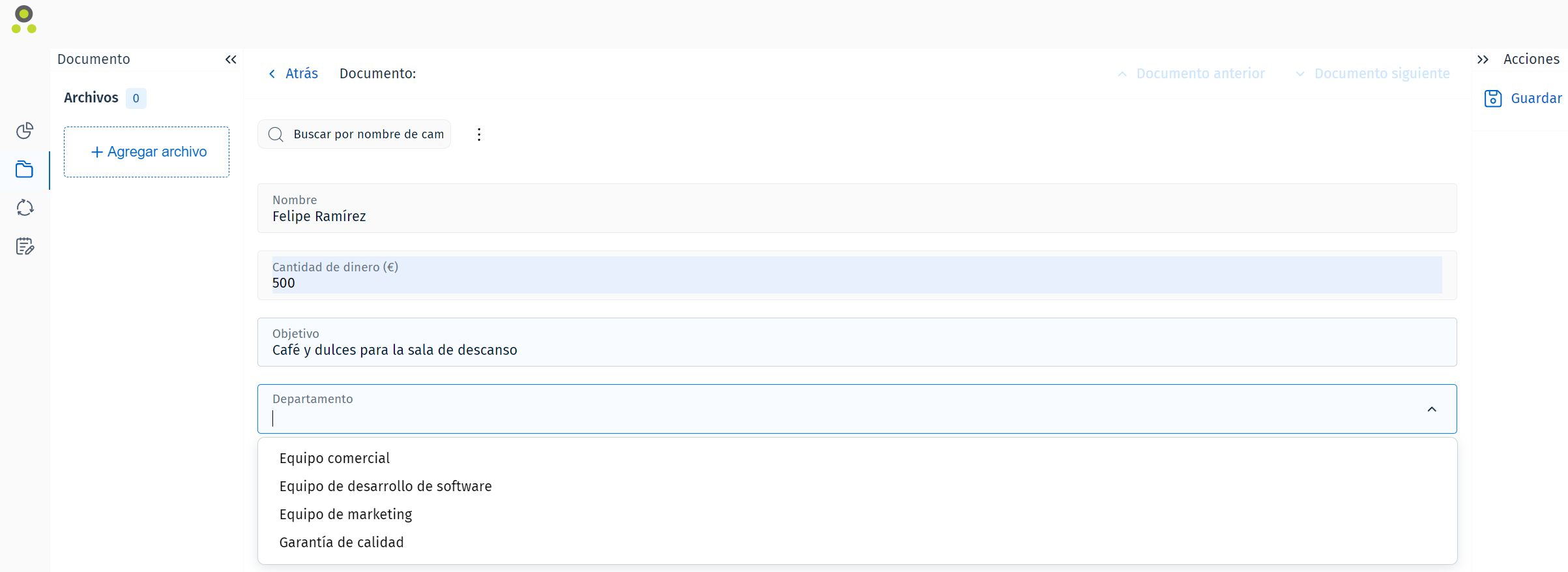Go to Documento siguiente

(x=1382, y=74)
